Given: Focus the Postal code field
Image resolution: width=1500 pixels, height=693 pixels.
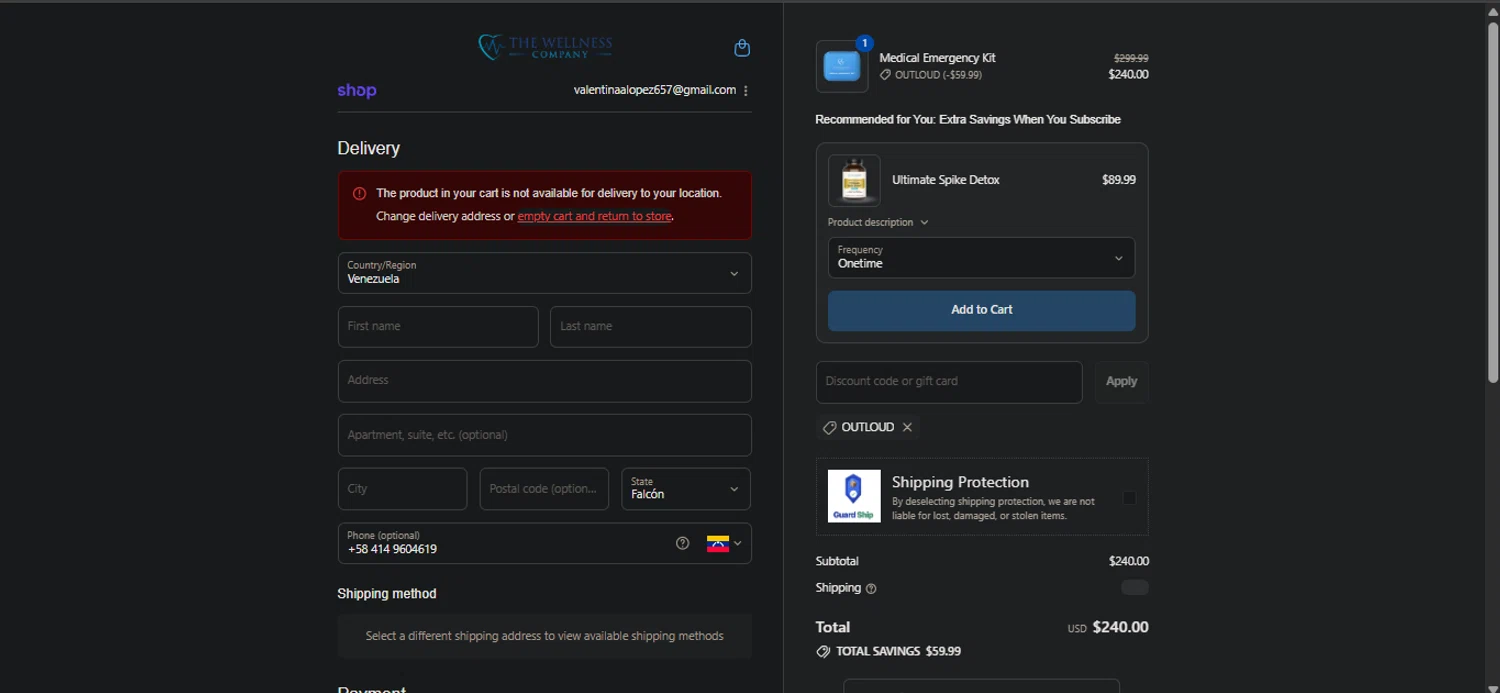Looking at the screenshot, I should pyautogui.click(x=544, y=489).
